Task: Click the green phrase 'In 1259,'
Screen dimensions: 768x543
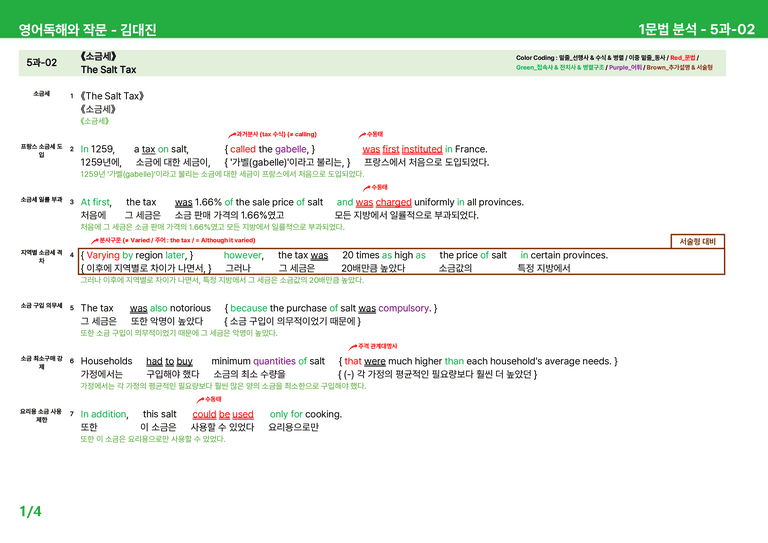Action: (x=97, y=149)
